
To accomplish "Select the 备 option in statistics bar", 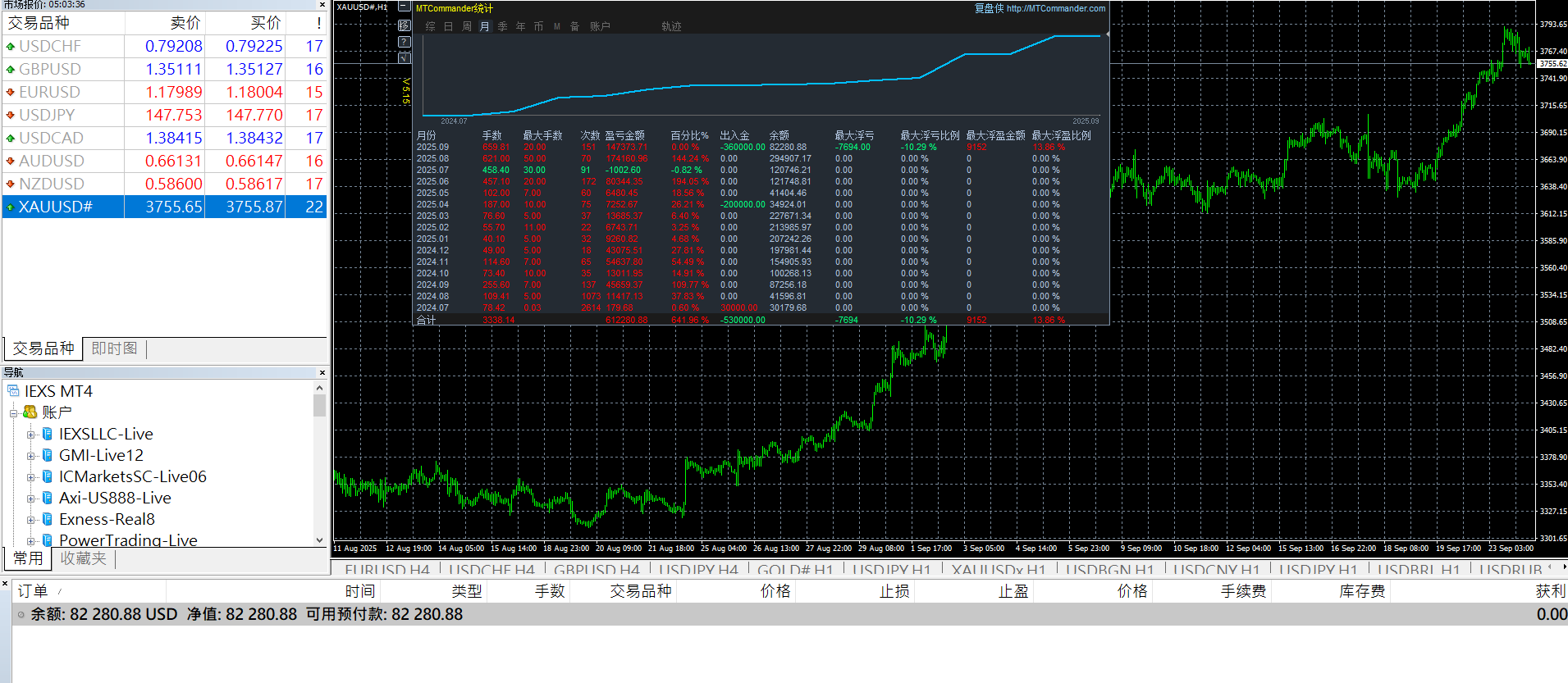I will (x=575, y=27).
